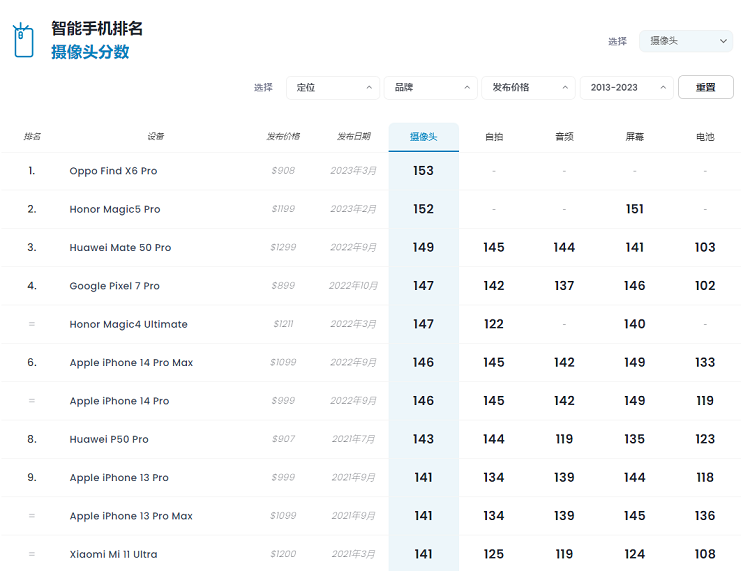Viewport: 750px width, 571px height.
Task: Open the Google Pixel 7 Pro entry
Action: pyautogui.click(x=114, y=286)
